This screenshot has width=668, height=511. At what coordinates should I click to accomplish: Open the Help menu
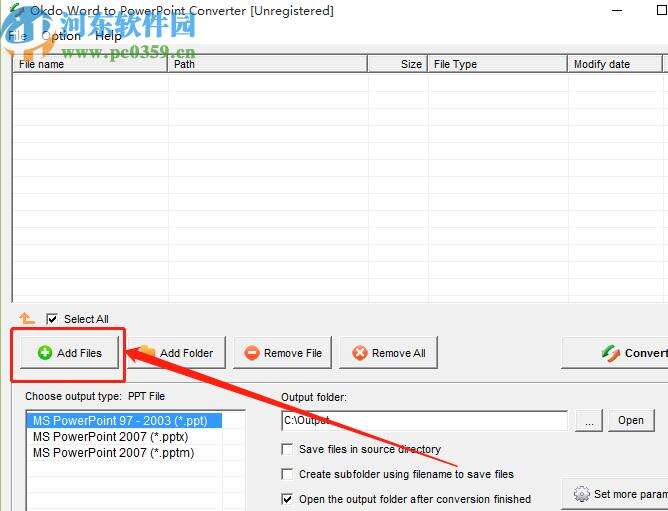108,36
